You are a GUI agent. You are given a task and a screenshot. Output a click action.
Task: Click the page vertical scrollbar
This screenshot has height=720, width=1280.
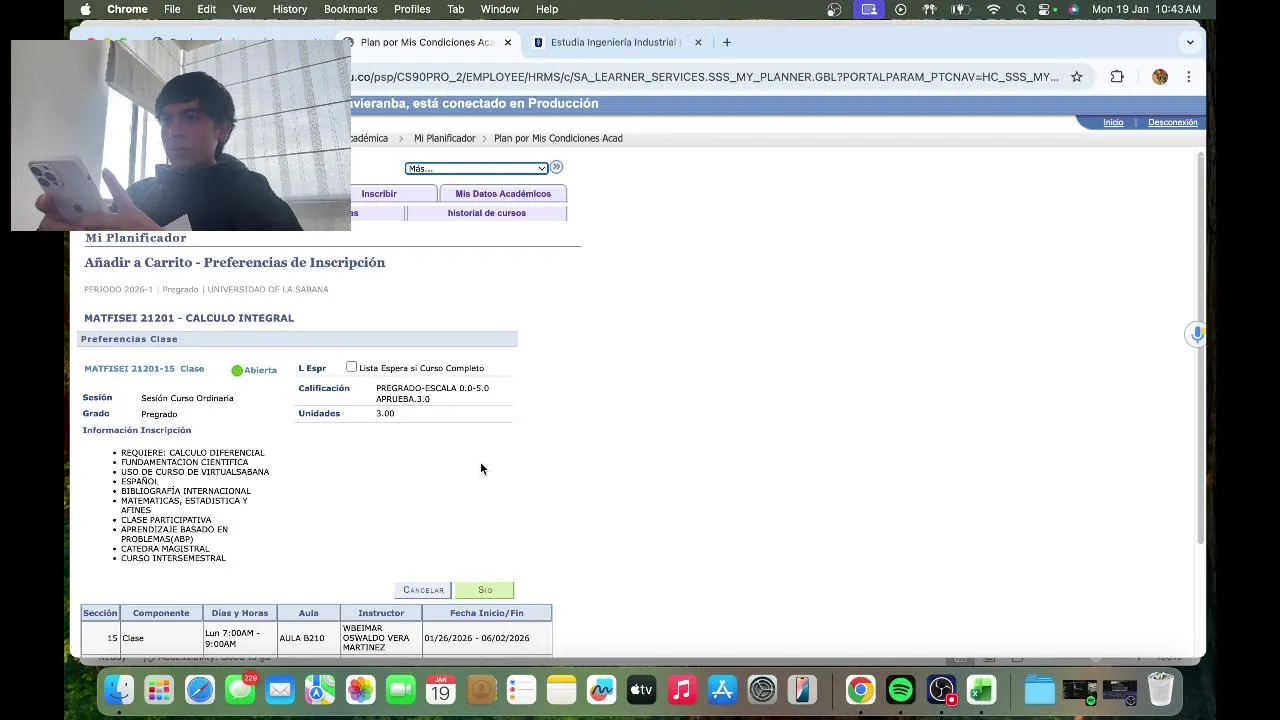click(1201, 346)
